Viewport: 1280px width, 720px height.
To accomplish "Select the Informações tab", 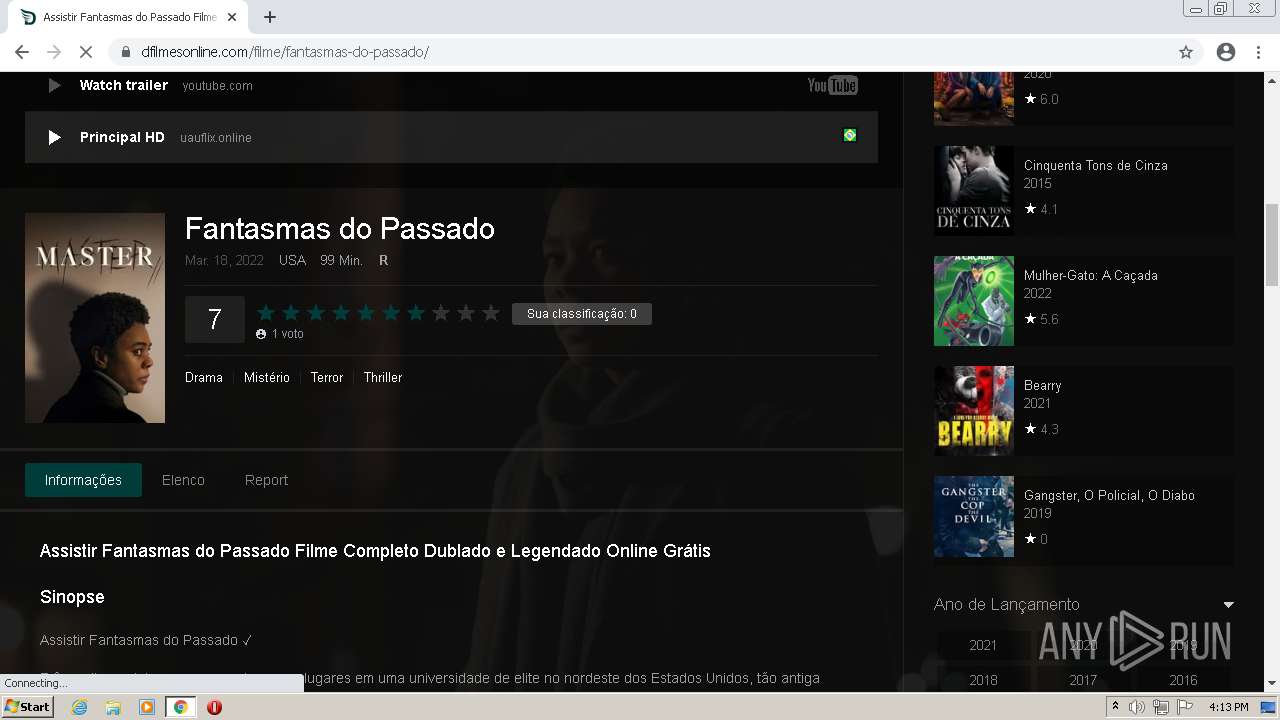I will tap(83, 480).
